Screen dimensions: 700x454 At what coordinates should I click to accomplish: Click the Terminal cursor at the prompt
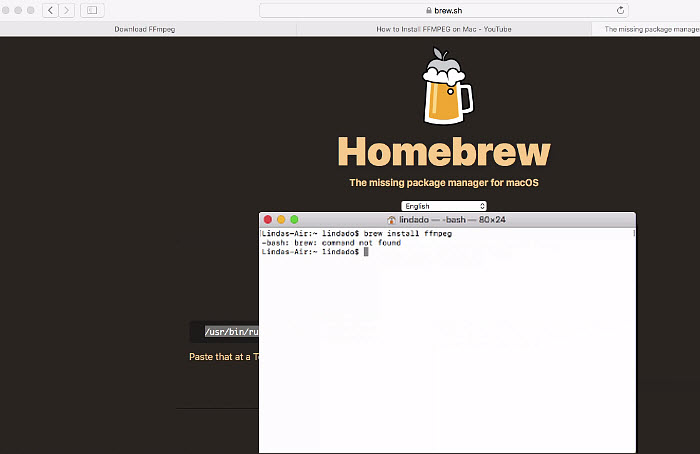pos(366,252)
